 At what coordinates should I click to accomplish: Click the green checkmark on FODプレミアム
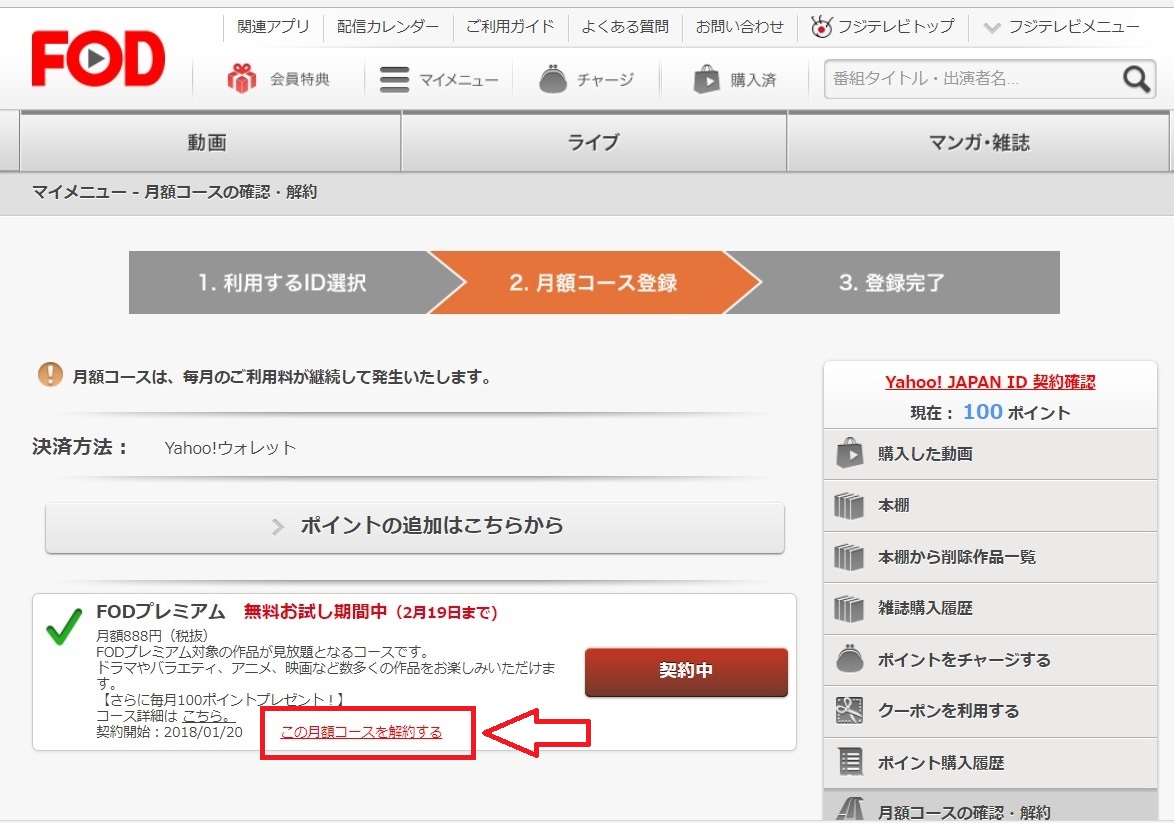click(64, 627)
